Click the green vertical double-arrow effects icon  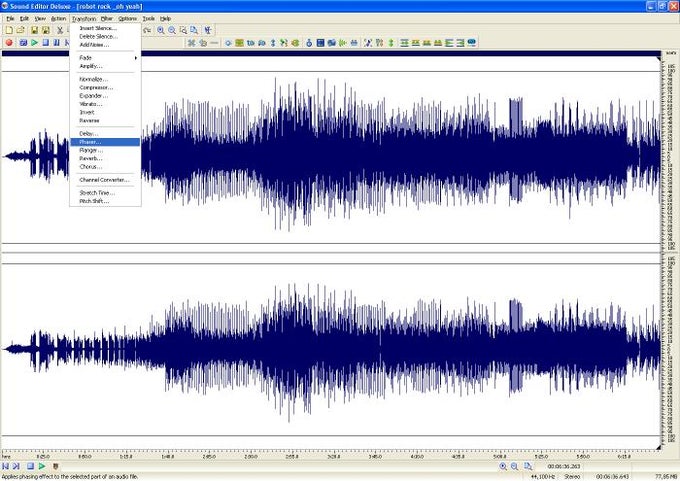pos(391,43)
